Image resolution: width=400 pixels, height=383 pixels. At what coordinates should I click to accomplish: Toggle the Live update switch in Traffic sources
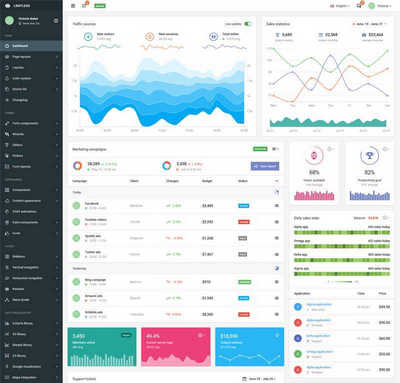[x=248, y=24]
